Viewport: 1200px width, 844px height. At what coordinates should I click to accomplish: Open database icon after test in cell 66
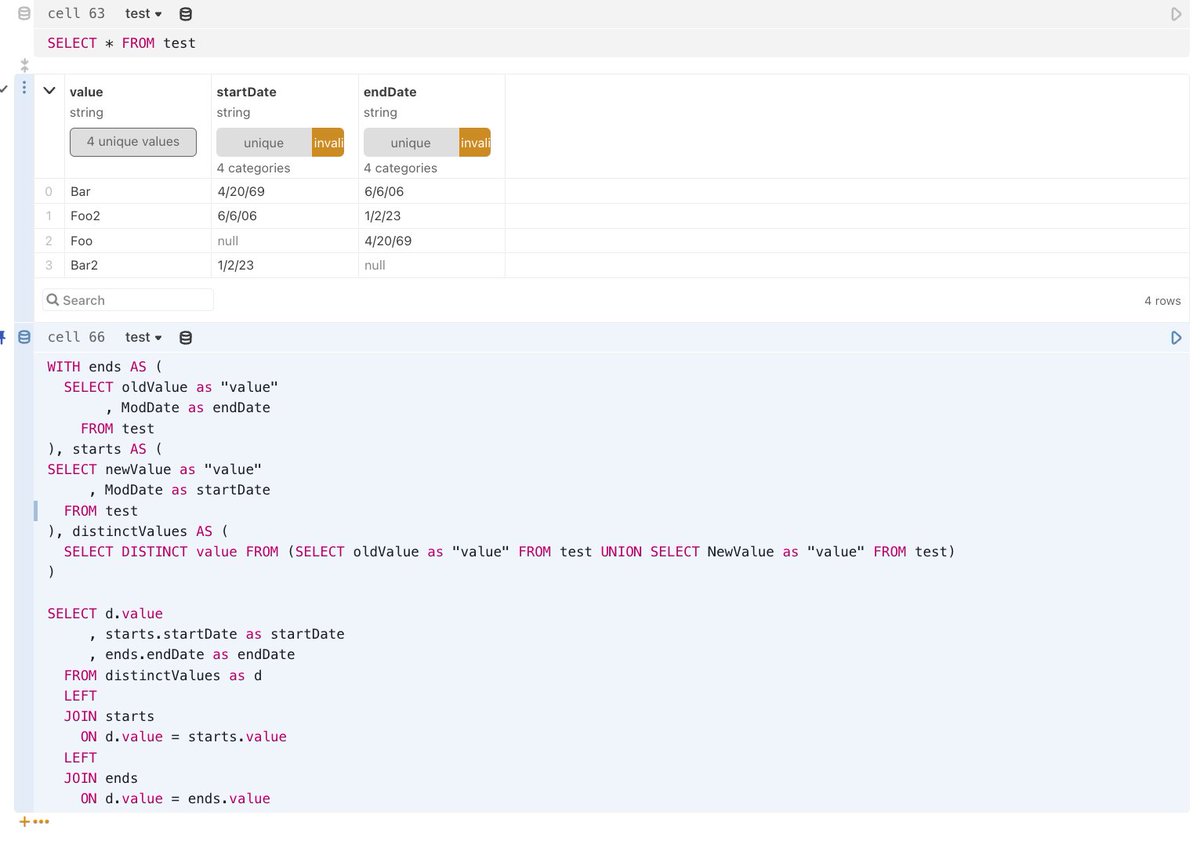pyautogui.click(x=185, y=337)
